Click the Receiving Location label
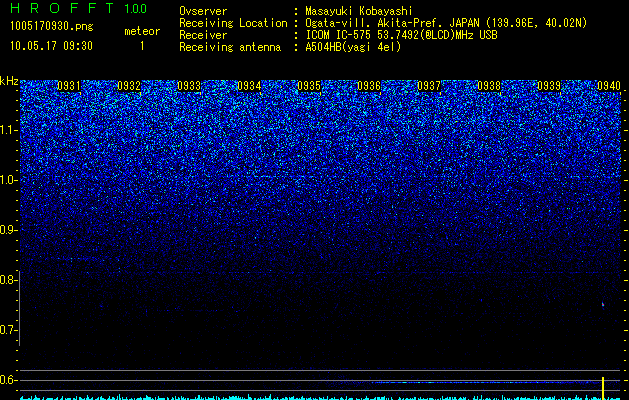Viewport: 629px width, 400px height. tap(233, 23)
